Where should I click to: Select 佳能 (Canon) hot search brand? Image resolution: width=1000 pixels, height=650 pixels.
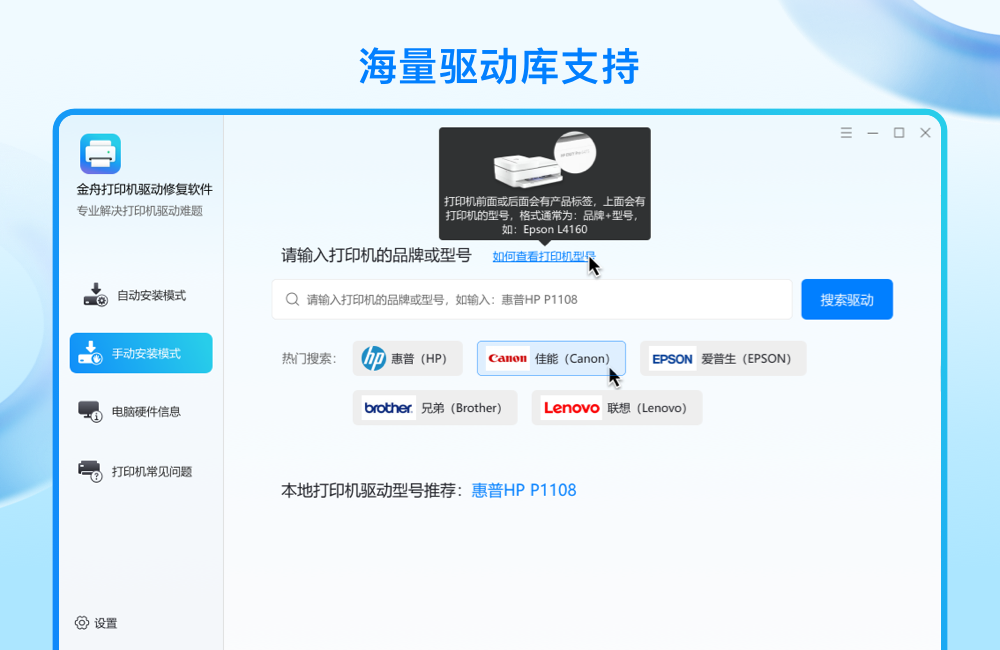tap(551, 358)
